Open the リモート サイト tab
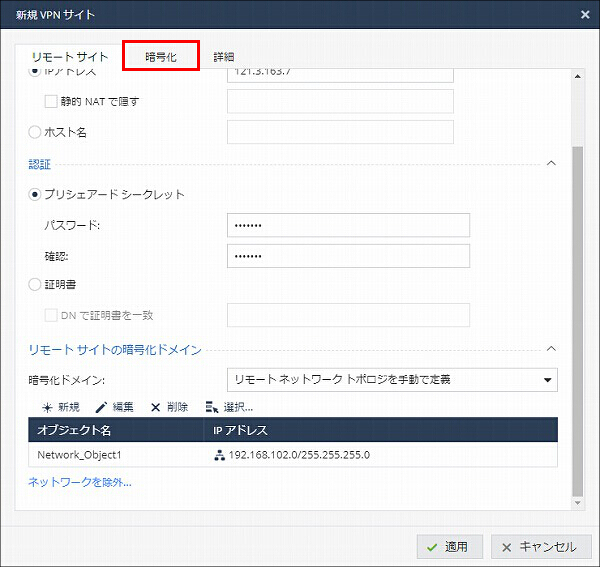Viewport: 600px width, 567px height. (70, 57)
